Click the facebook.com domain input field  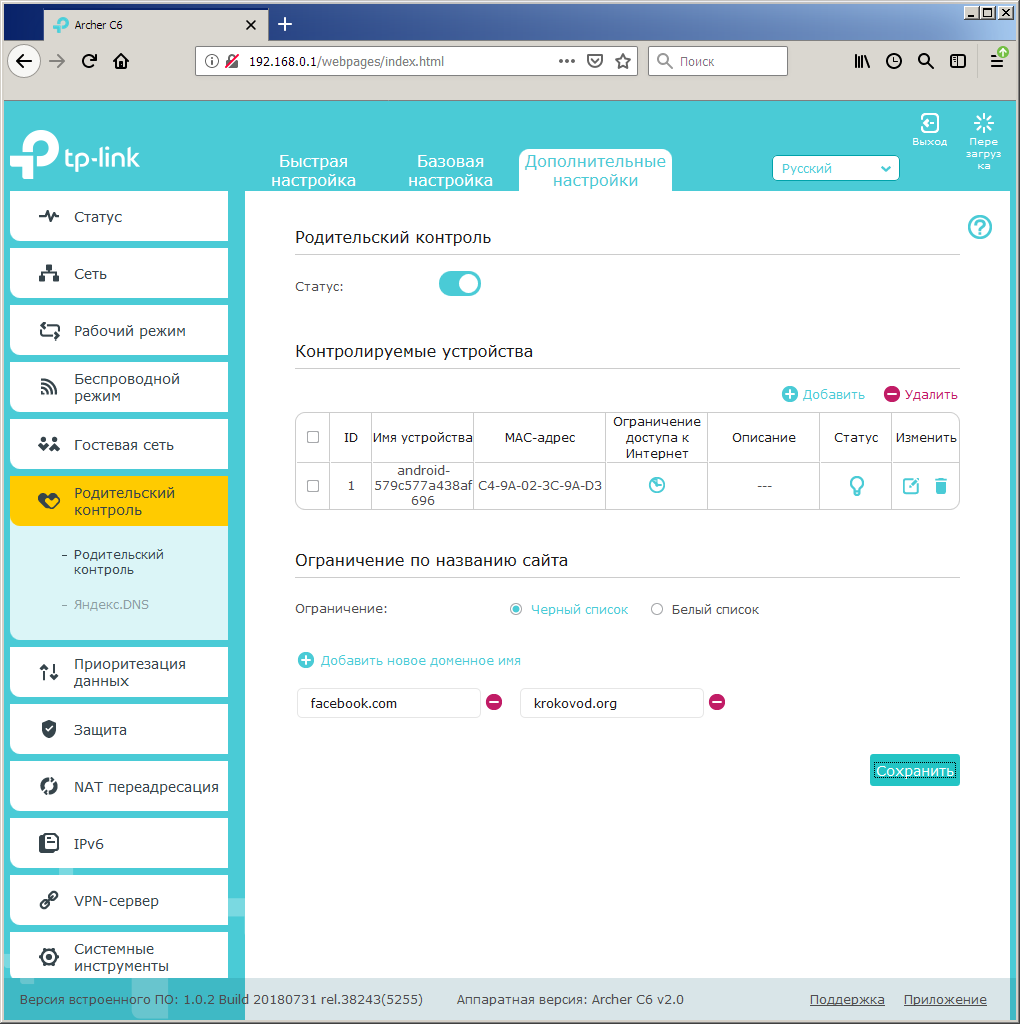388,703
